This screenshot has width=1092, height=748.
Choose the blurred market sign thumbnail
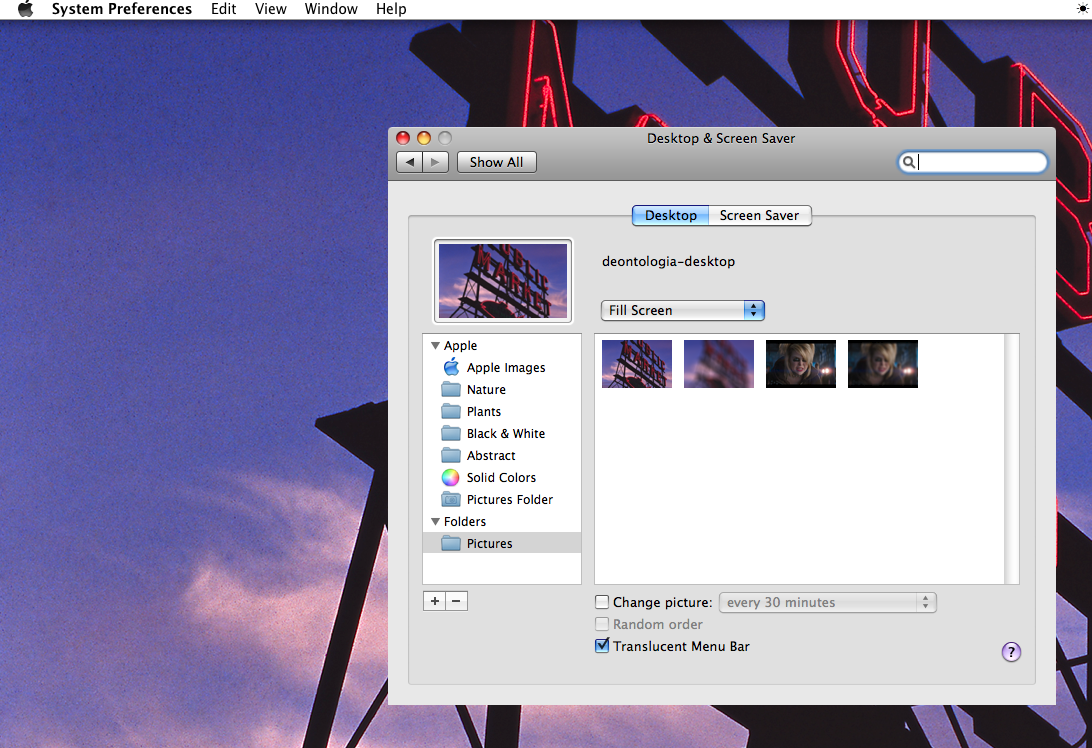(x=719, y=364)
